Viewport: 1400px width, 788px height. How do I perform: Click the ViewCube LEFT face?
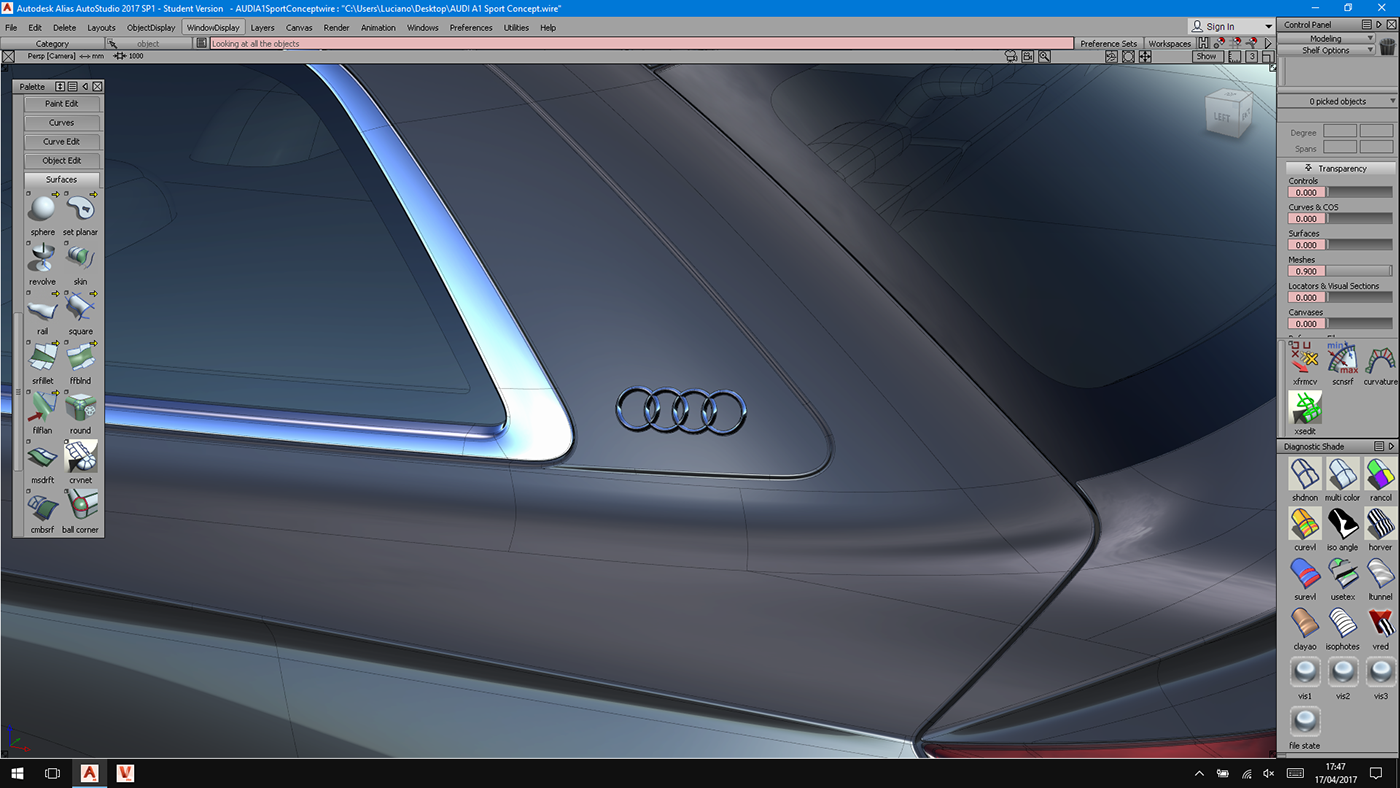tap(1222, 116)
